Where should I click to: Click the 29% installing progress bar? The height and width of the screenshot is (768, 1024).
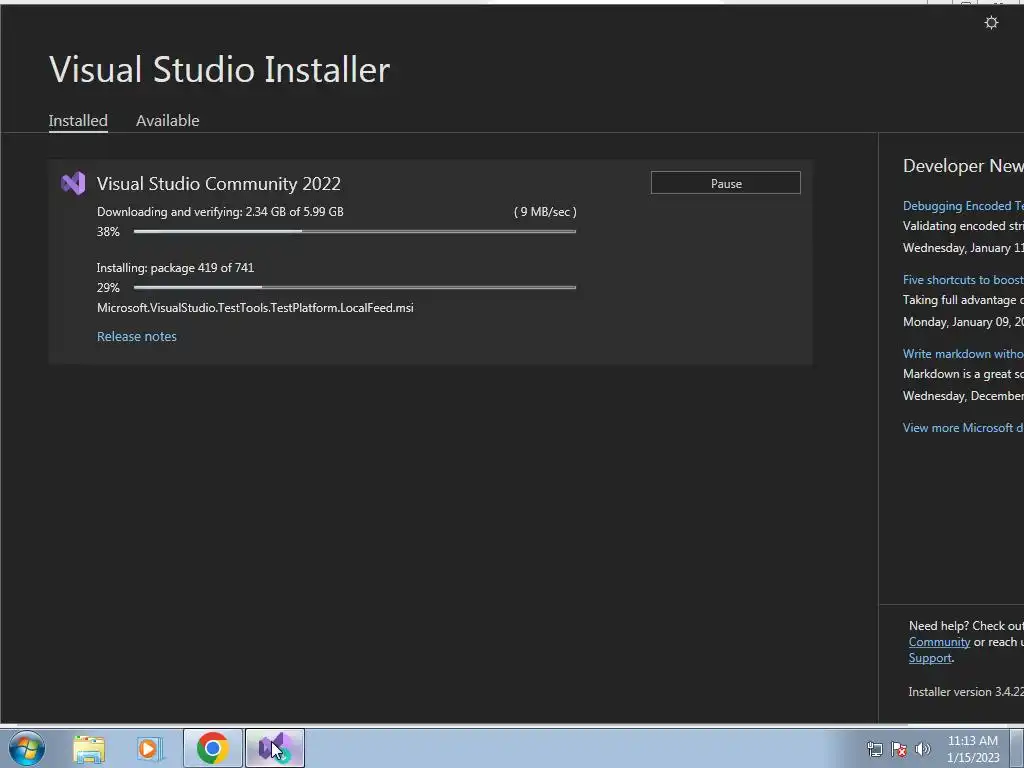click(x=355, y=287)
